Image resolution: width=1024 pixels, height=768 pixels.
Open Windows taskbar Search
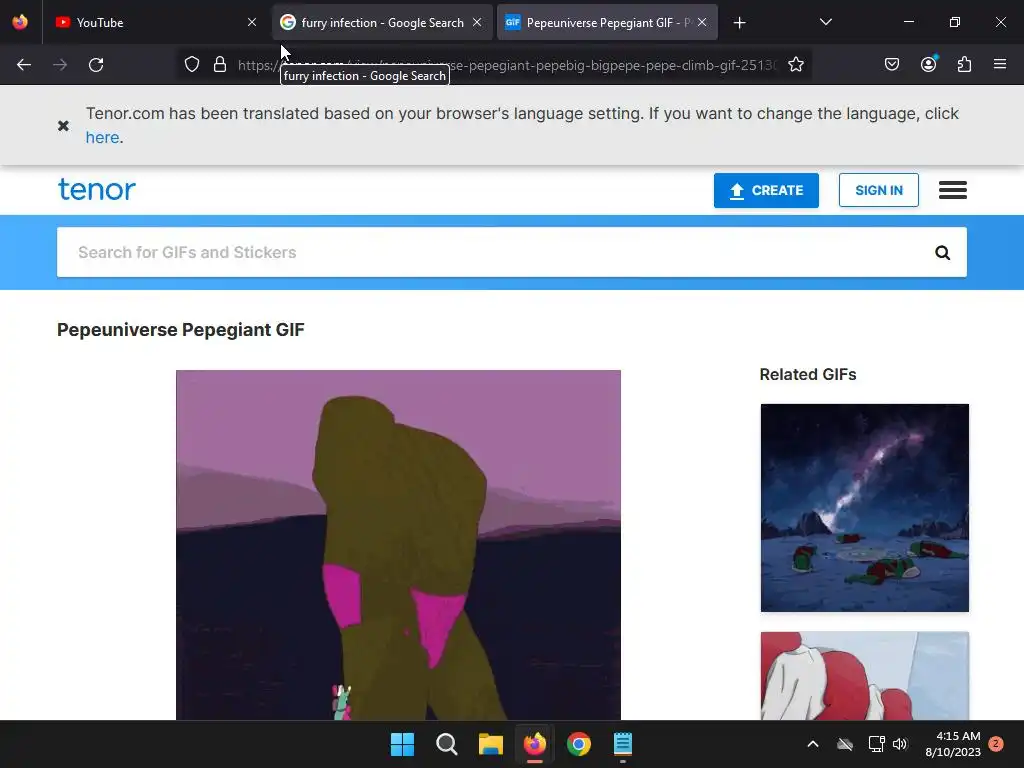[447, 744]
